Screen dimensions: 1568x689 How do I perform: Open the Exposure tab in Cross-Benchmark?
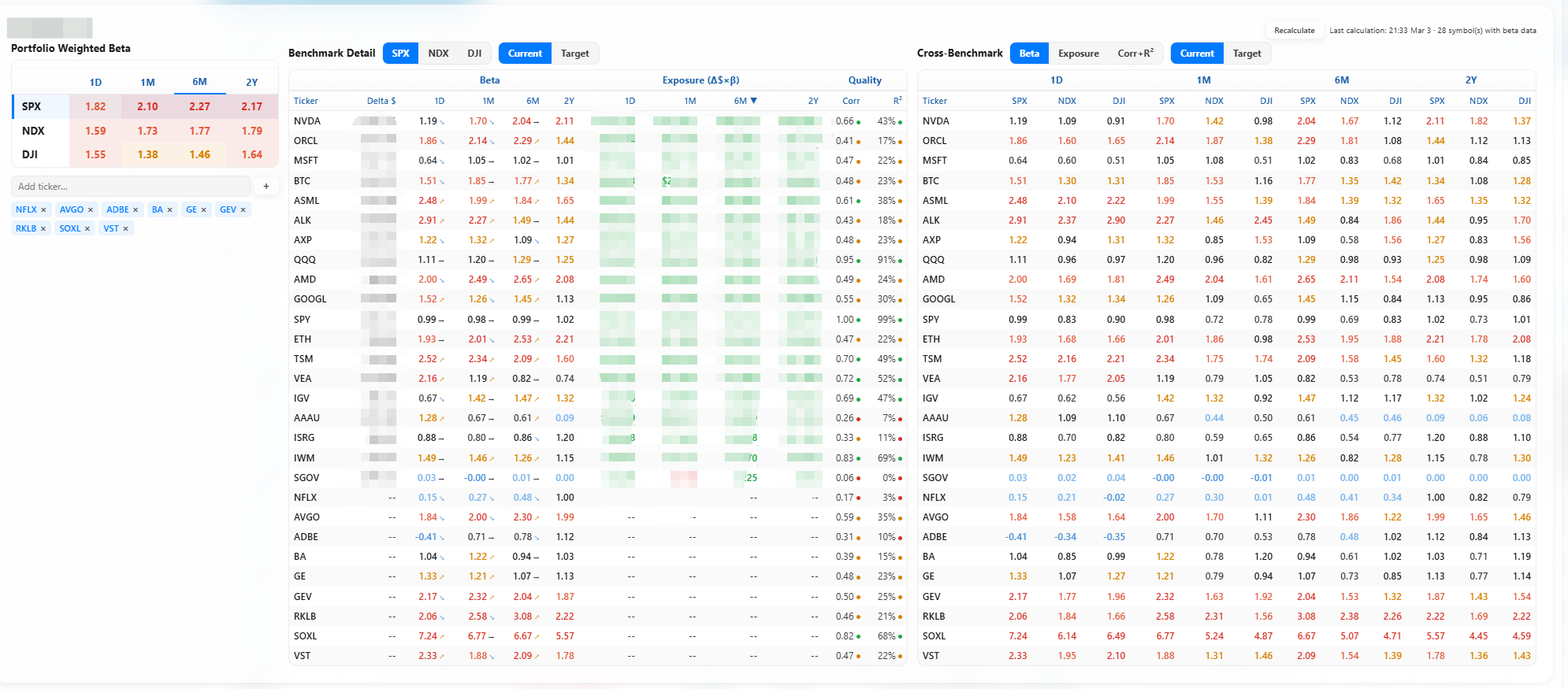[x=1078, y=54]
